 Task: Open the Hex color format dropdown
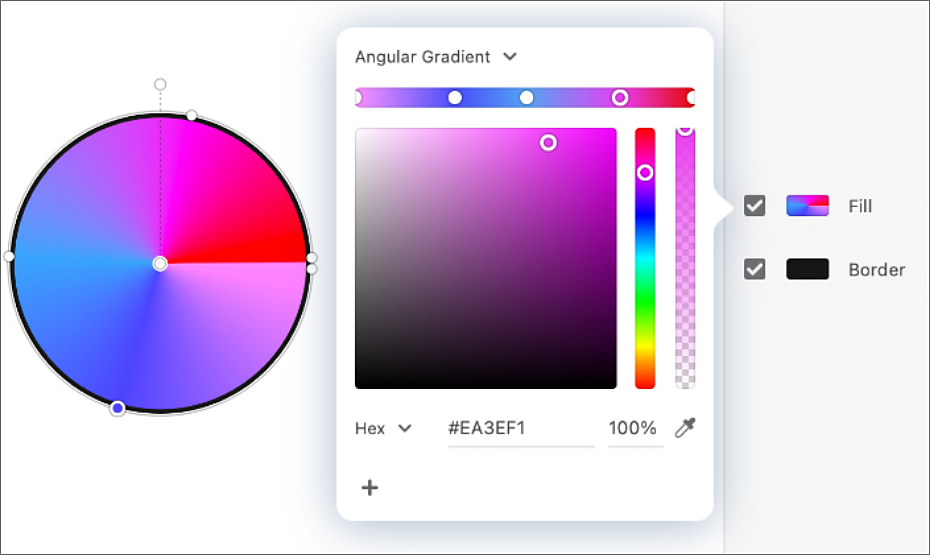pos(383,428)
